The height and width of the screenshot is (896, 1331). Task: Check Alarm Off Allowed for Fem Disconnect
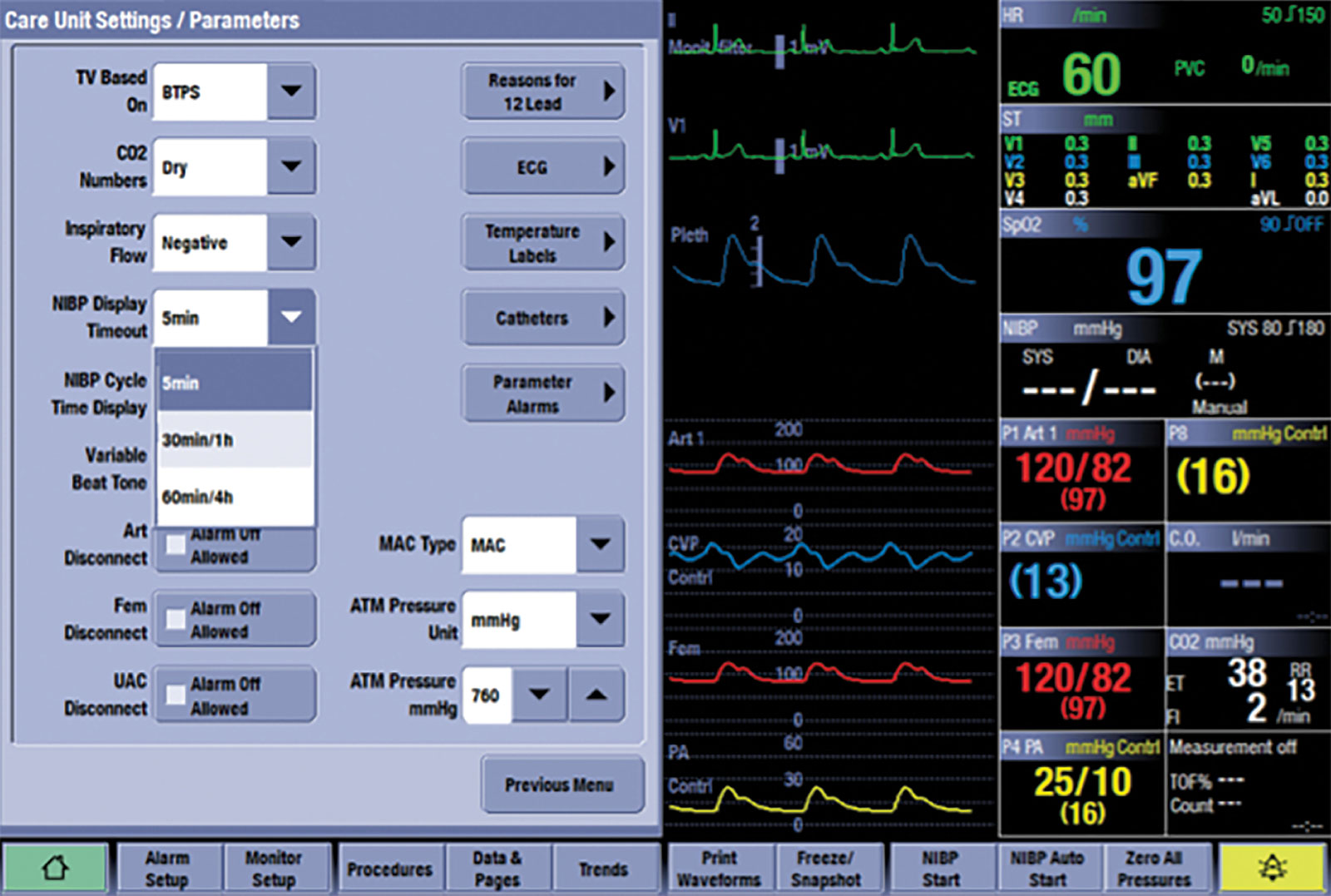pyautogui.click(x=174, y=619)
